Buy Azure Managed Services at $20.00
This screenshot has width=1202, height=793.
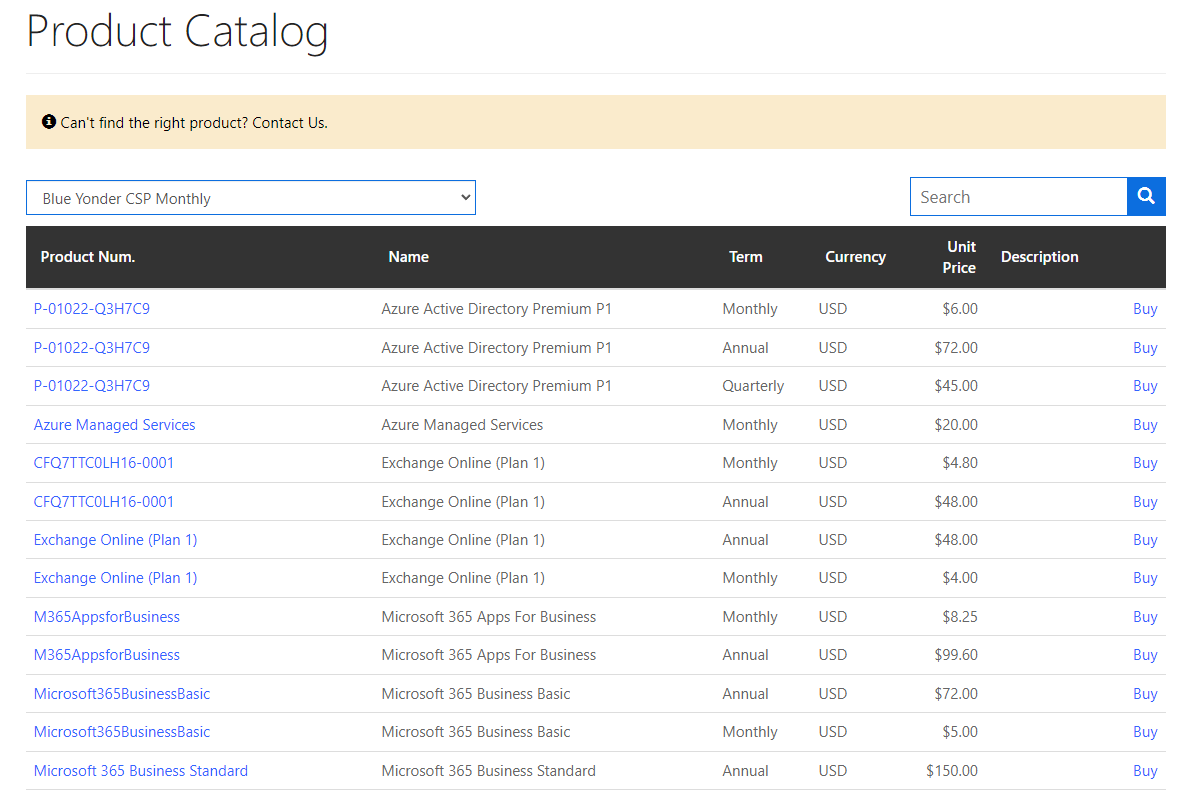1144,425
